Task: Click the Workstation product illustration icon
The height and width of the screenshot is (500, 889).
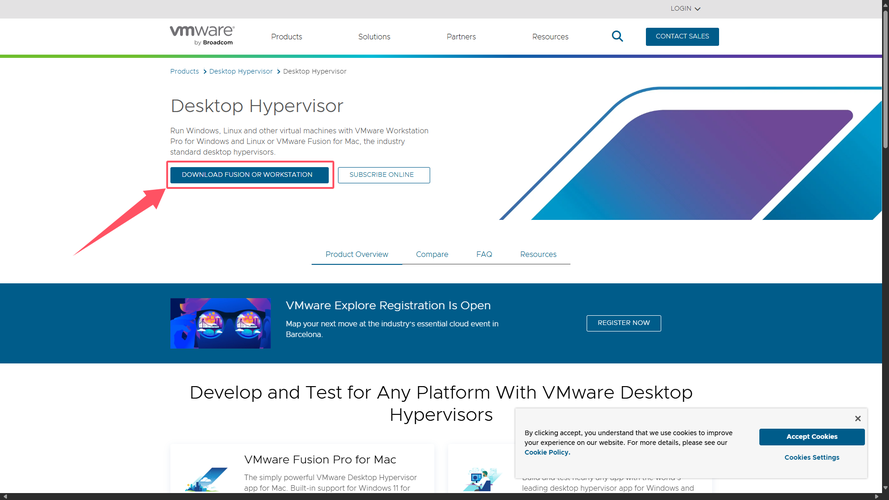Action: pos(482,480)
